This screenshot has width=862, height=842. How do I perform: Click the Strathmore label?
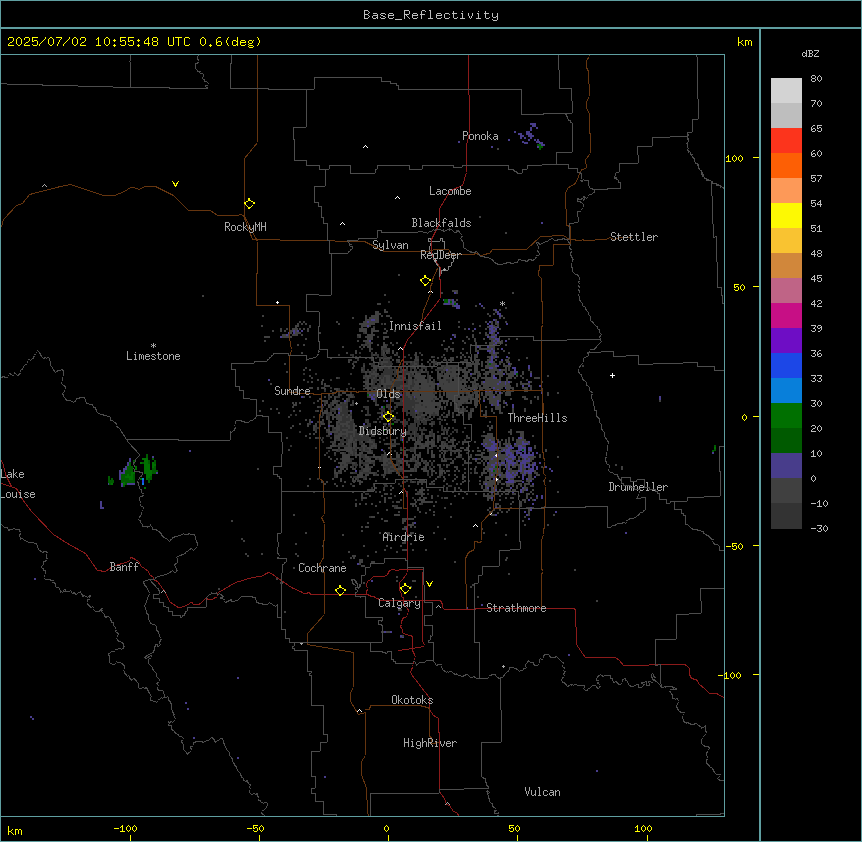click(516, 608)
